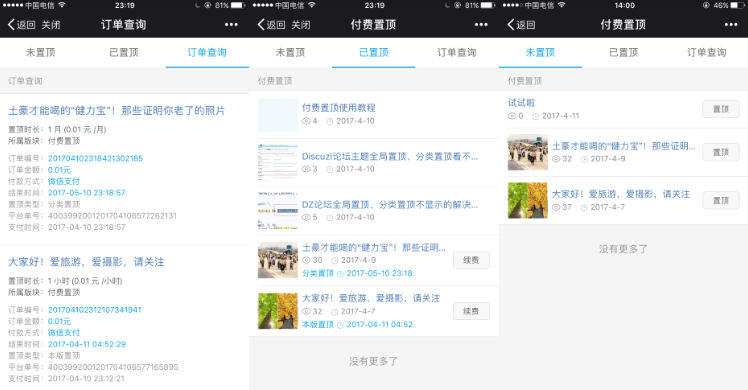Click 置顶 for 大家好！爱旅游 in 未置顶 list
The height and width of the screenshot is (390, 748).
pyautogui.click(x=721, y=200)
